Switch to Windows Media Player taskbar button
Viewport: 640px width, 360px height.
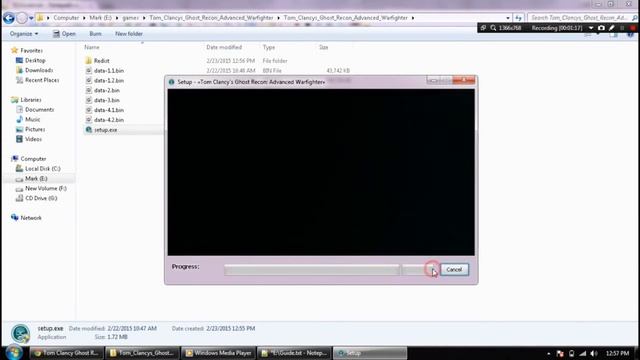tap(218, 353)
